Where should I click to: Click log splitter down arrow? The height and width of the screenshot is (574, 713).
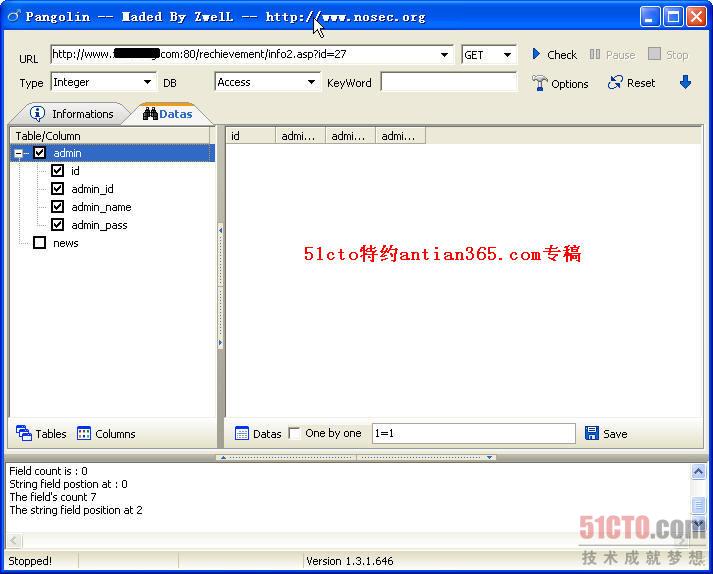[489, 458]
